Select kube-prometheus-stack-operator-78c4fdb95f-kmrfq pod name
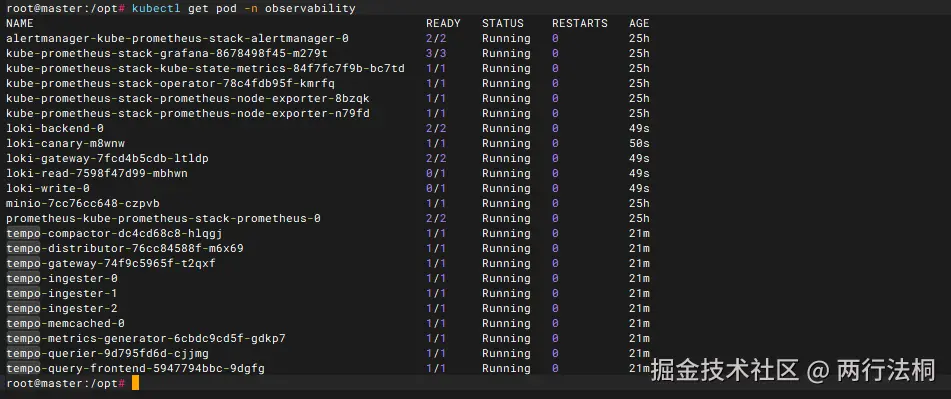The width and height of the screenshot is (951, 399). (170, 83)
